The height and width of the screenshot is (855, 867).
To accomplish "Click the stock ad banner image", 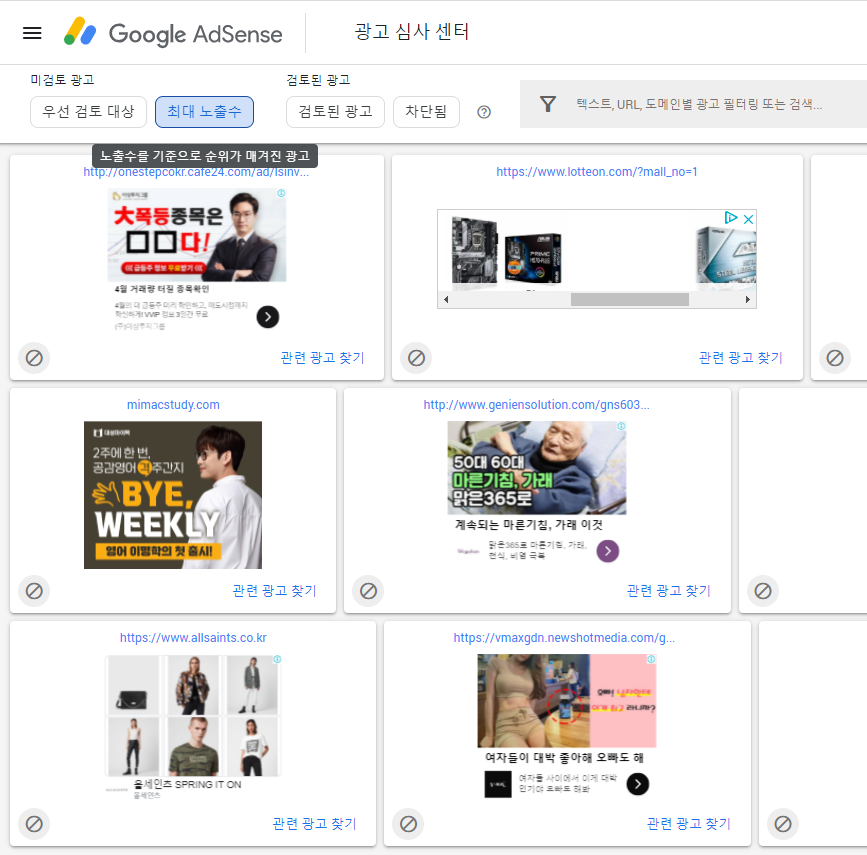I will (197, 235).
